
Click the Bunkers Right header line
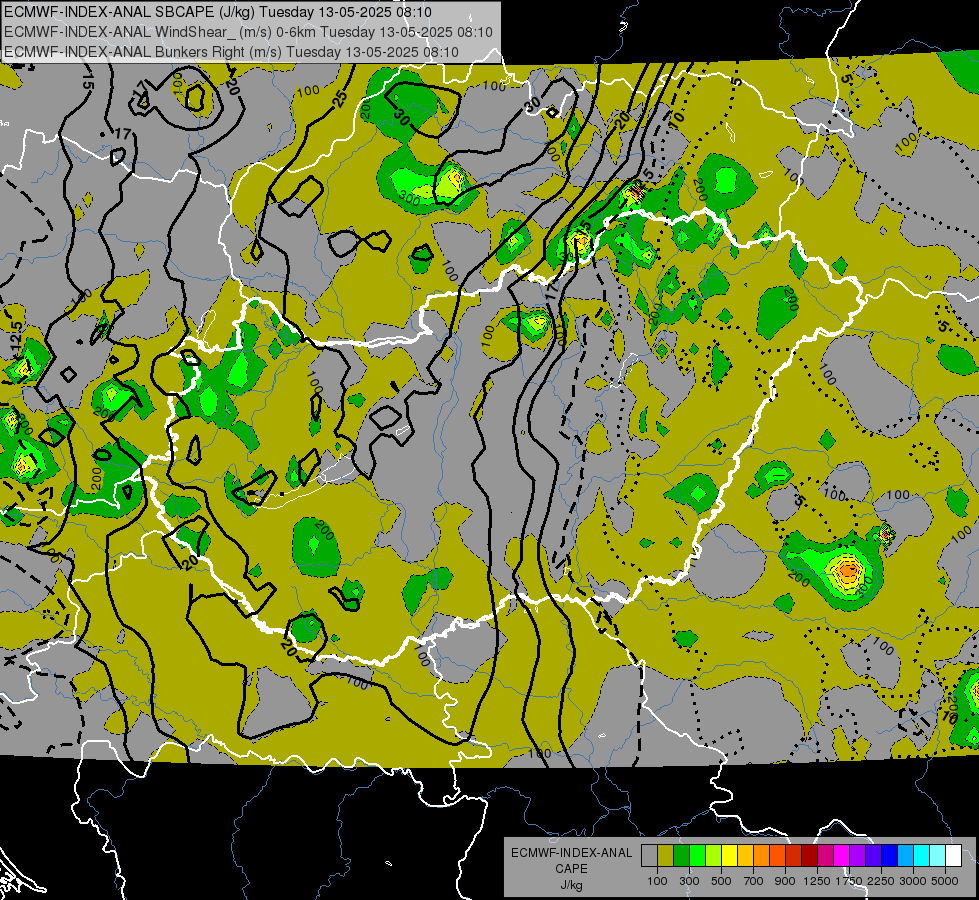232,52
